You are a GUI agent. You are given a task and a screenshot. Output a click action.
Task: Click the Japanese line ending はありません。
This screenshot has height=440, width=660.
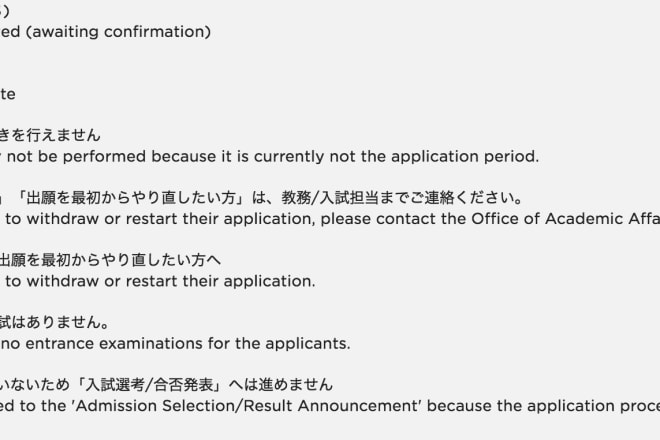(55, 322)
